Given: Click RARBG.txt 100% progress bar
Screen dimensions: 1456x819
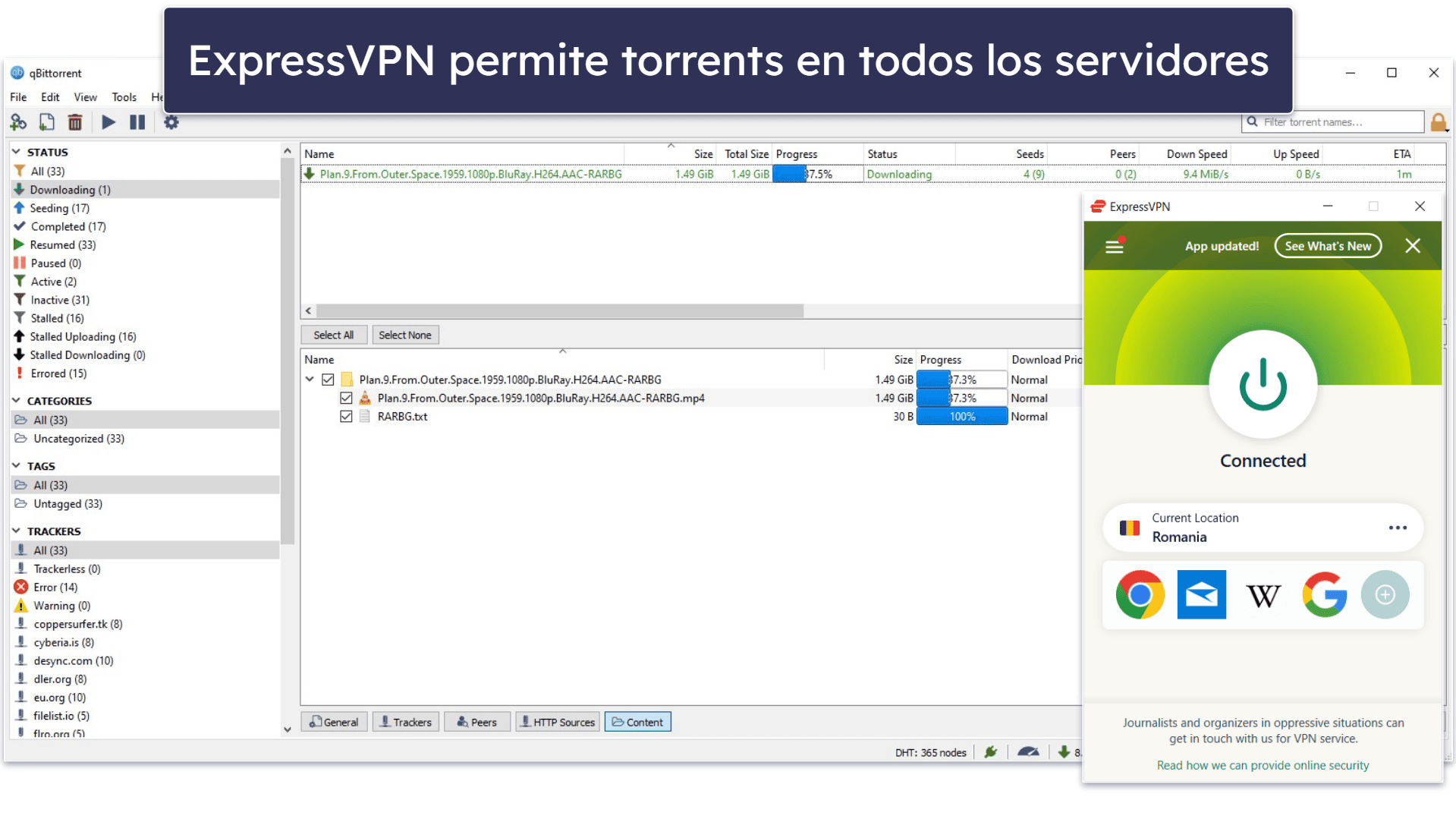Looking at the screenshot, I should click(962, 417).
